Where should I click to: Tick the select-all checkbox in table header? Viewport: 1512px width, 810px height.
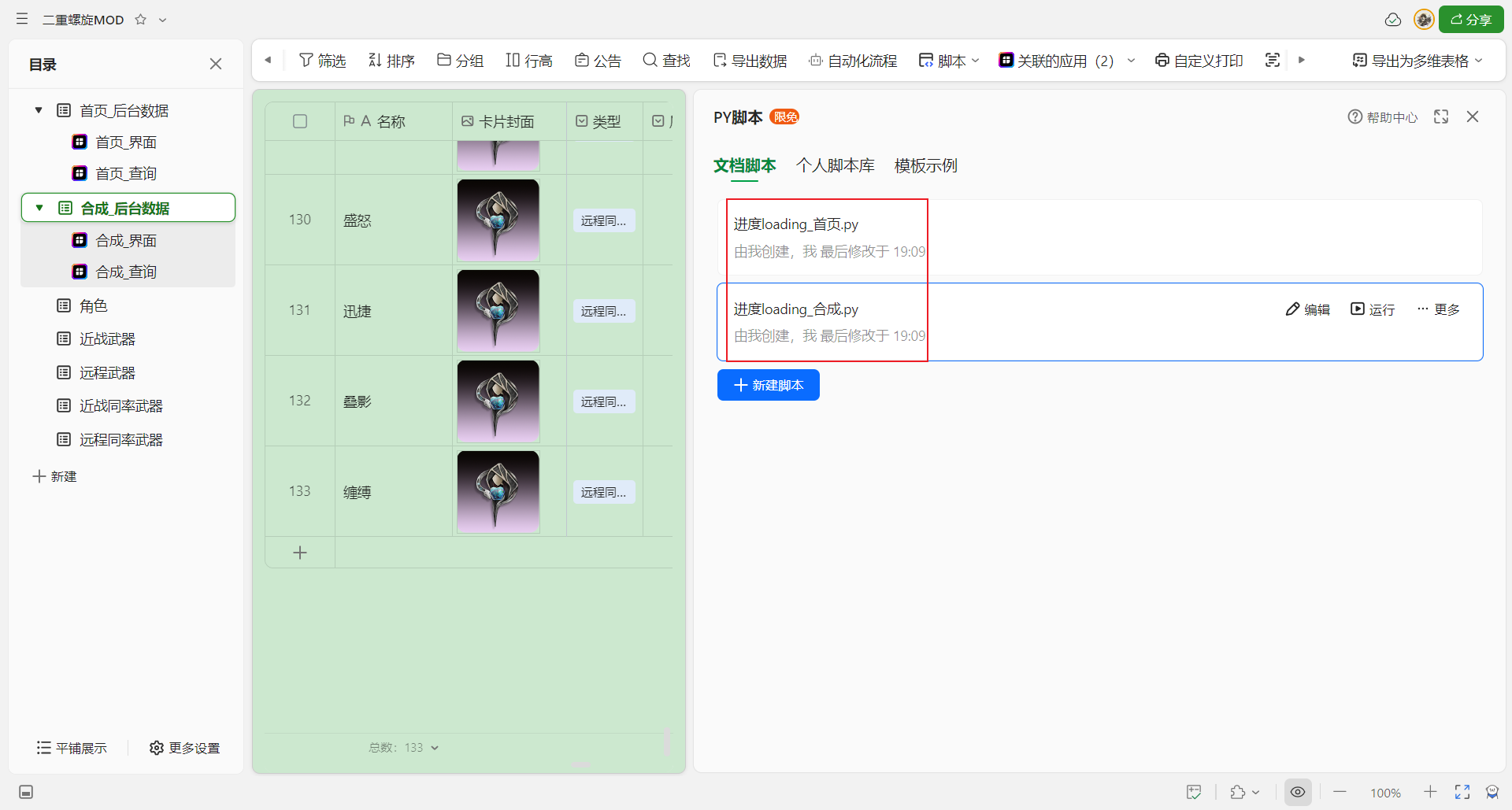(x=300, y=121)
